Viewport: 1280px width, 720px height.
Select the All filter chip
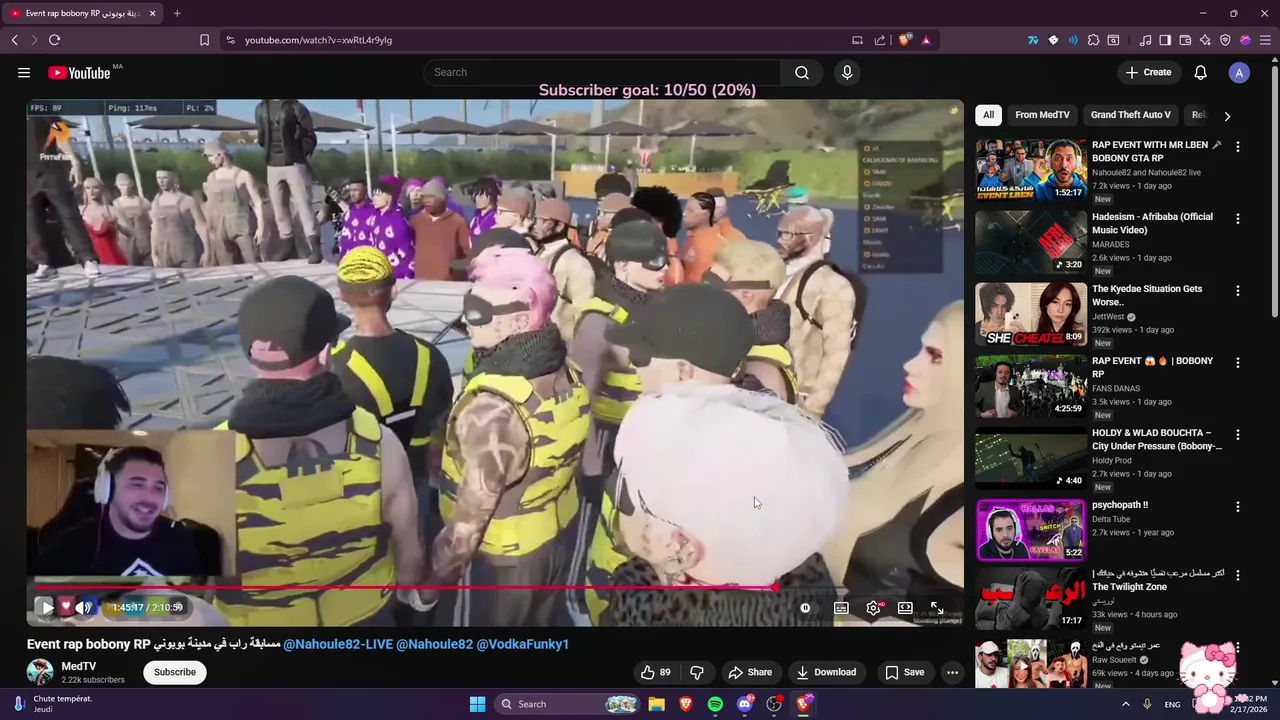tap(988, 115)
